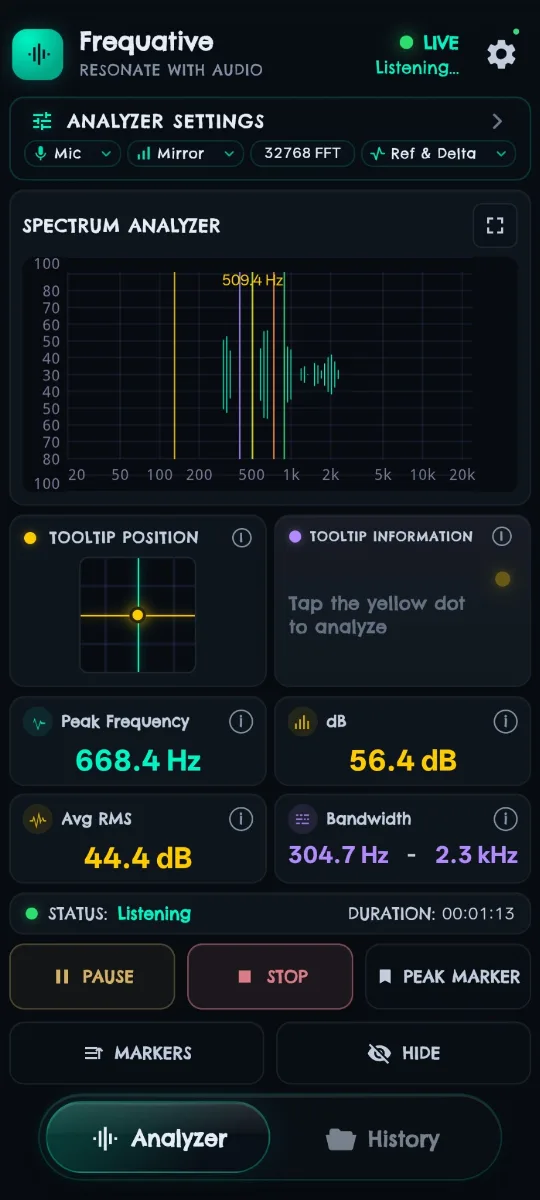The height and width of the screenshot is (1200, 540).
Task: Enter fullscreen for the spectrum analyzer
Action: tap(495, 225)
